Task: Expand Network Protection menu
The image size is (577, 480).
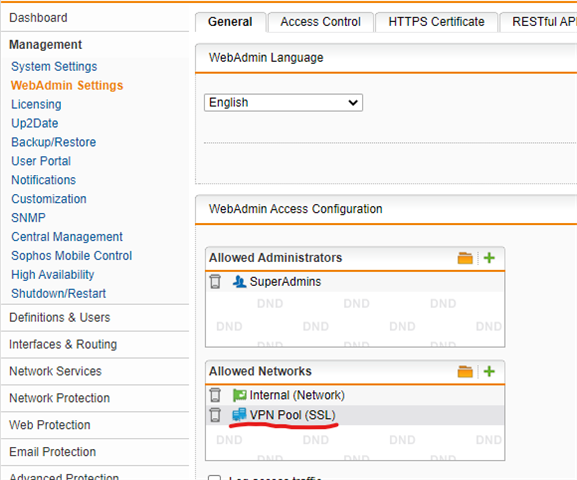Action: pos(60,398)
